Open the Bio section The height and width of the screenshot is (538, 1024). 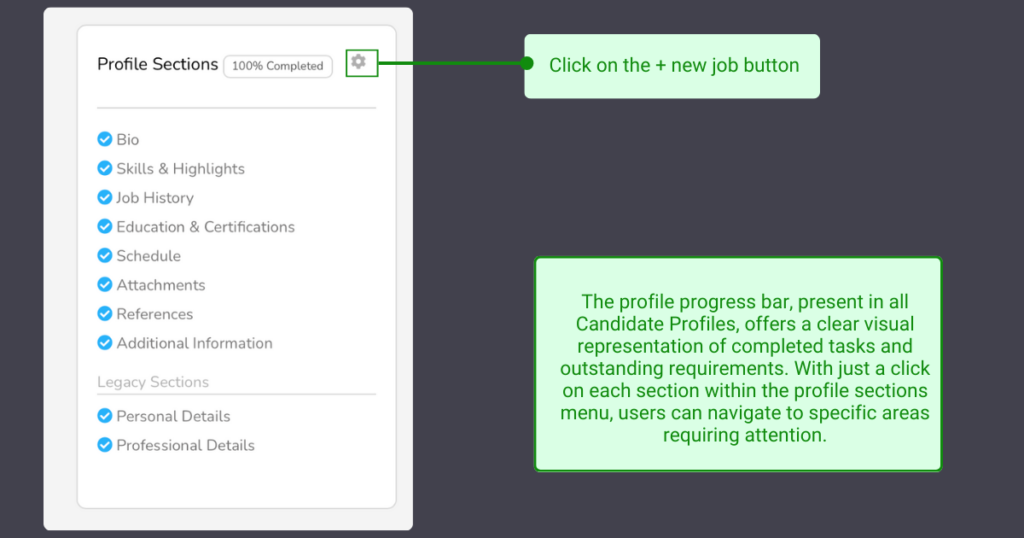(128, 140)
